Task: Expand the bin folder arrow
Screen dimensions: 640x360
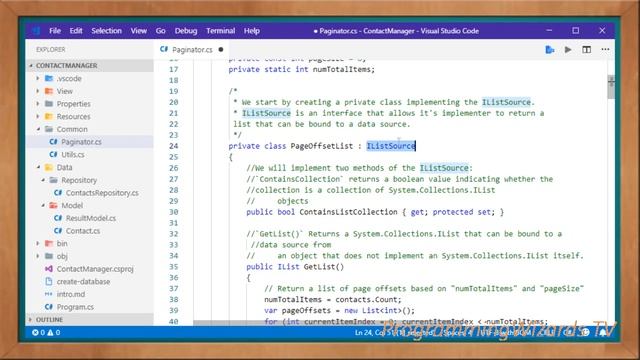Action: tap(38, 243)
